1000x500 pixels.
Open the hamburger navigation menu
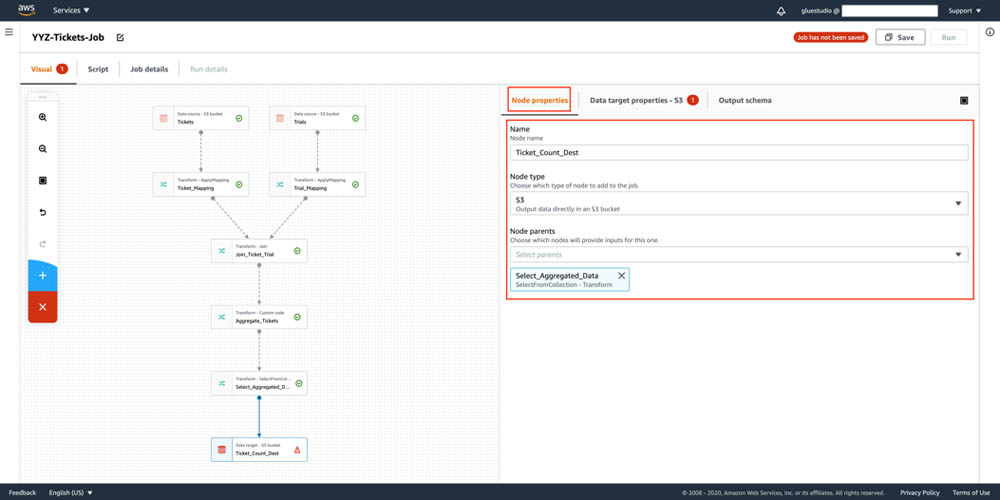tap(9, 31)
